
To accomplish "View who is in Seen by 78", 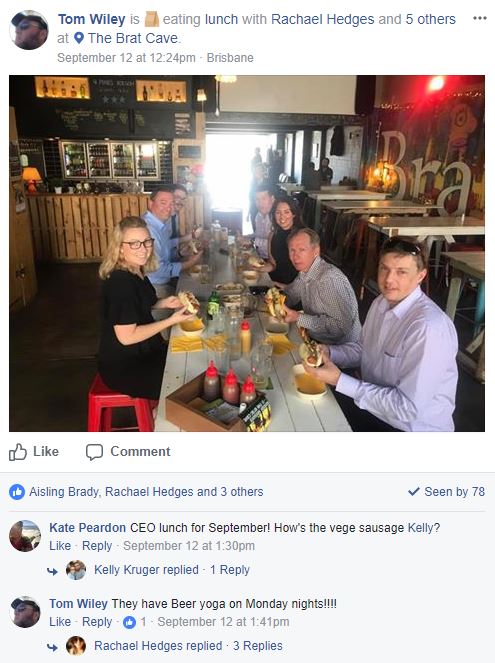I will (x=446, y=491).
